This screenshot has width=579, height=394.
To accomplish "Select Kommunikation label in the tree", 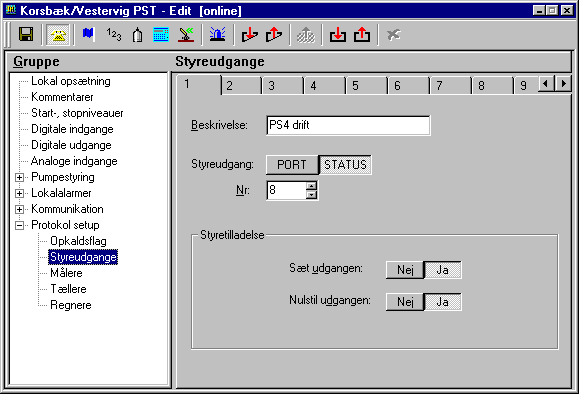I will [67, 209].
